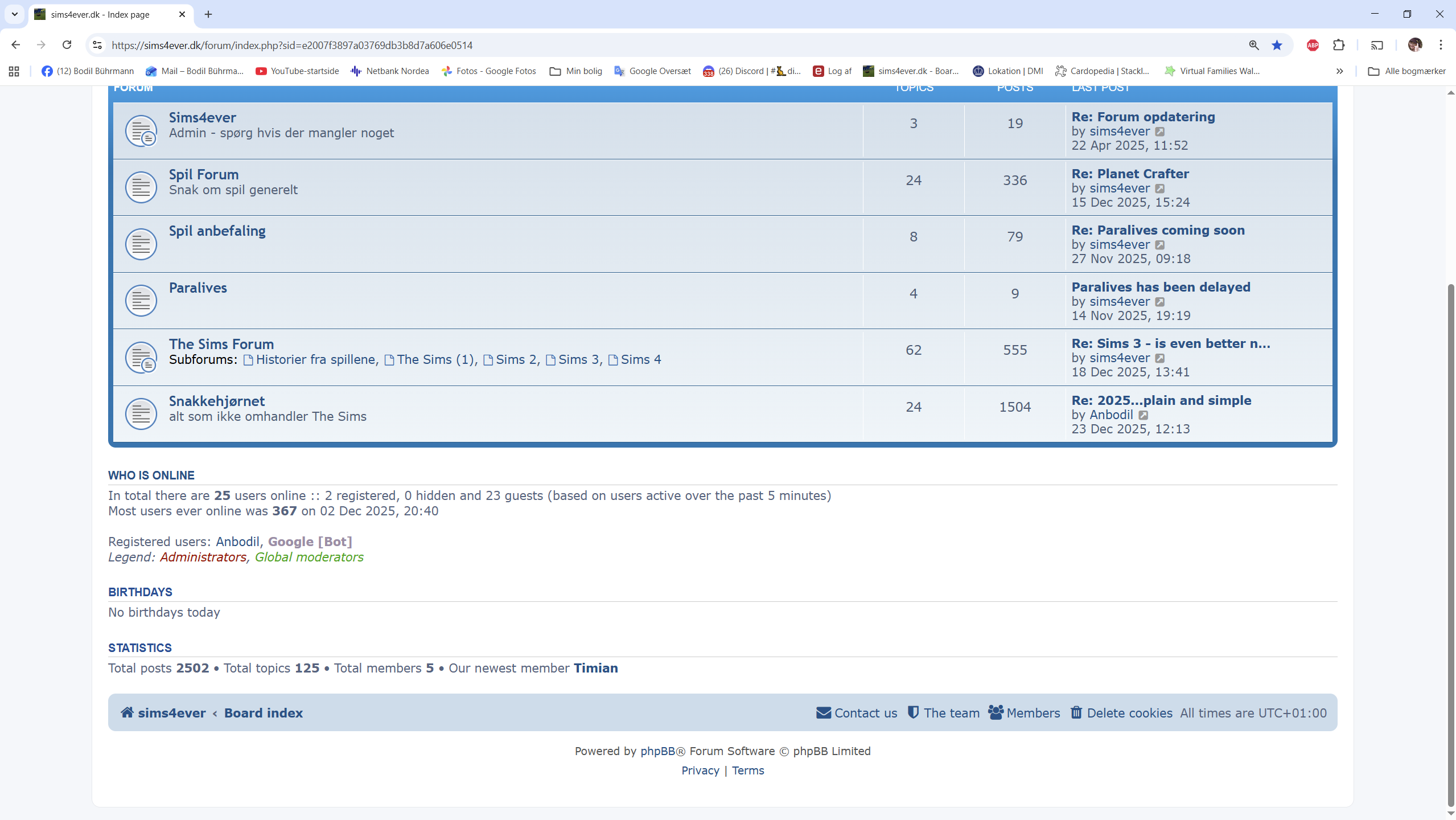1456x820 pixels.
Task: Open the media cast control icon
Action: (x=1377, y=45)
